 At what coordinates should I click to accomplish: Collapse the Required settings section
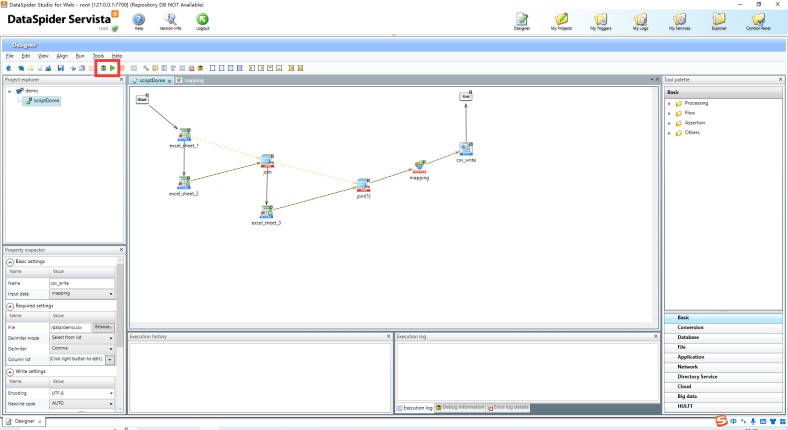[10, 306]
